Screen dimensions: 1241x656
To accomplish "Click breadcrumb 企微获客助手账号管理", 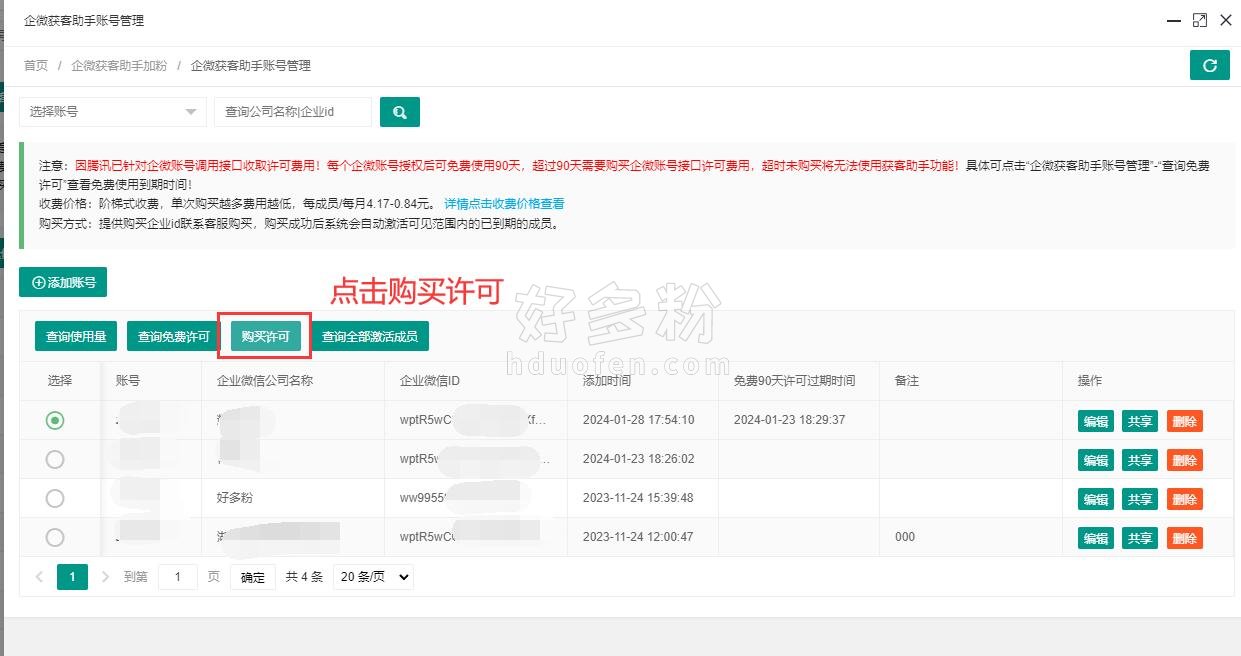I will (251, 66).
